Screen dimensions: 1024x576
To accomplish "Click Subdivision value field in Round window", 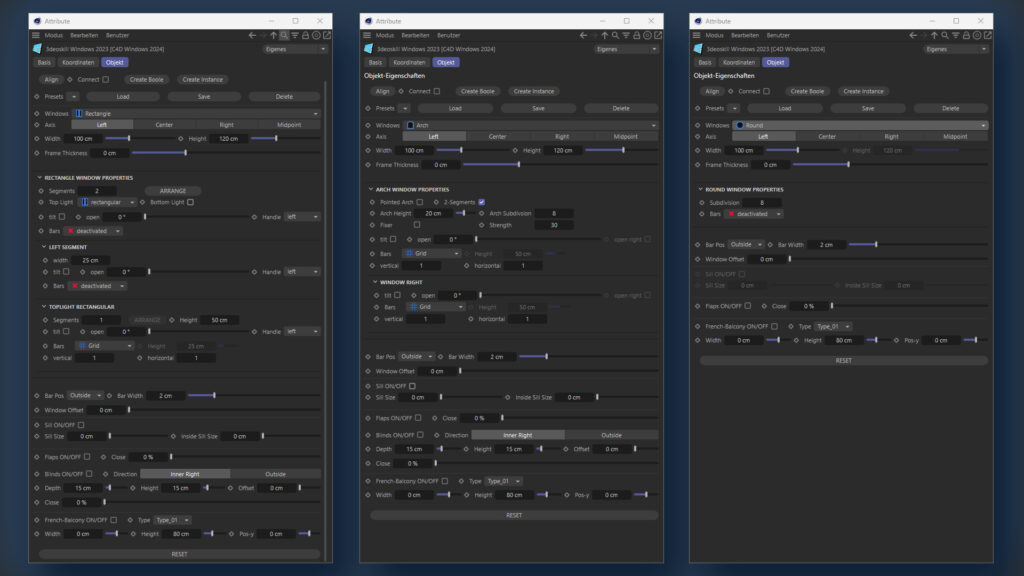I will (x=761, y=203).
